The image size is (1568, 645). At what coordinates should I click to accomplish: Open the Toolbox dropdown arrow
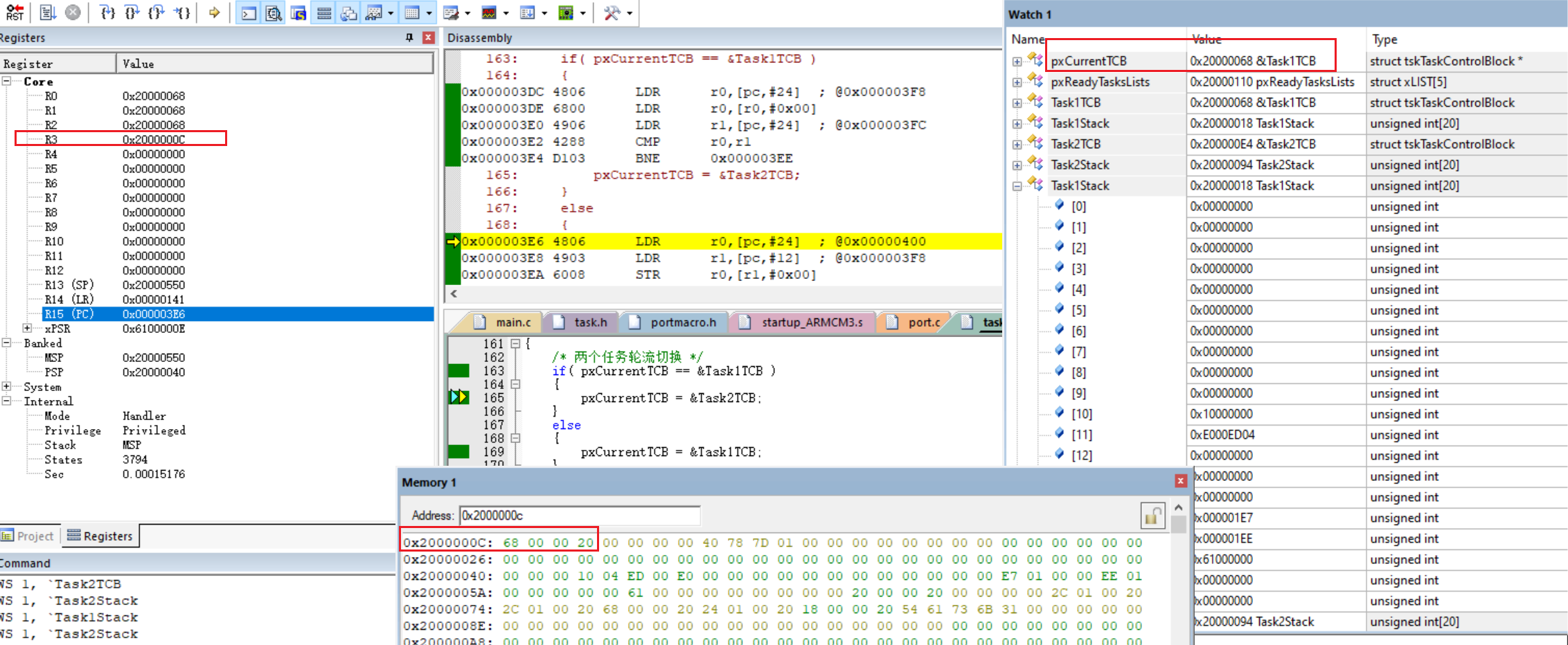629,13
